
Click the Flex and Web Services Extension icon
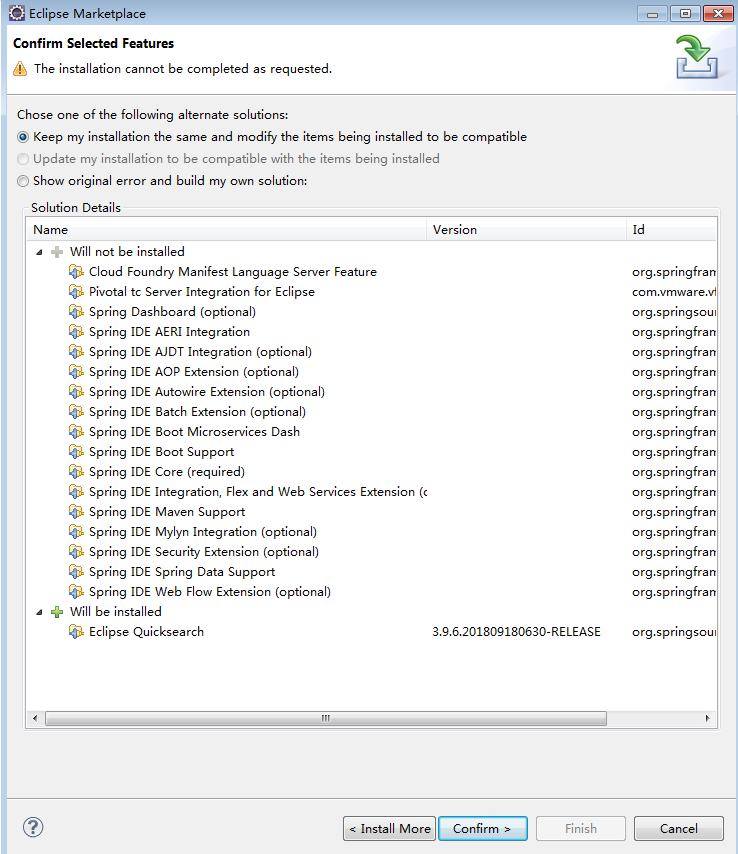(76, 492)
